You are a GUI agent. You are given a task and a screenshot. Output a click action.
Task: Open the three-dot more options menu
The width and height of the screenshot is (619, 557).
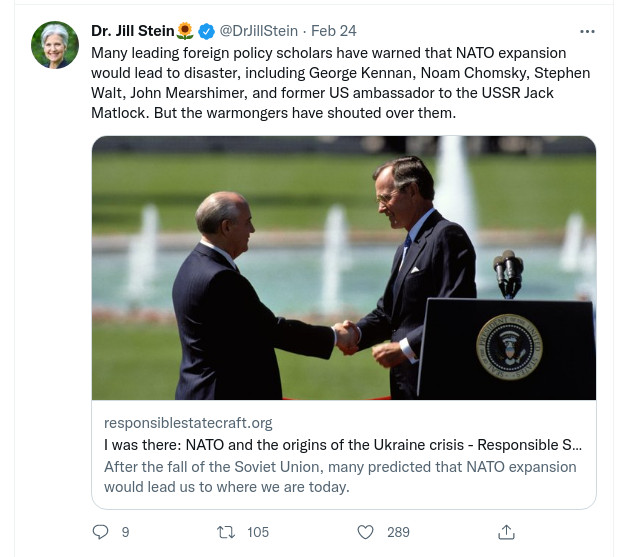point(587,31)
